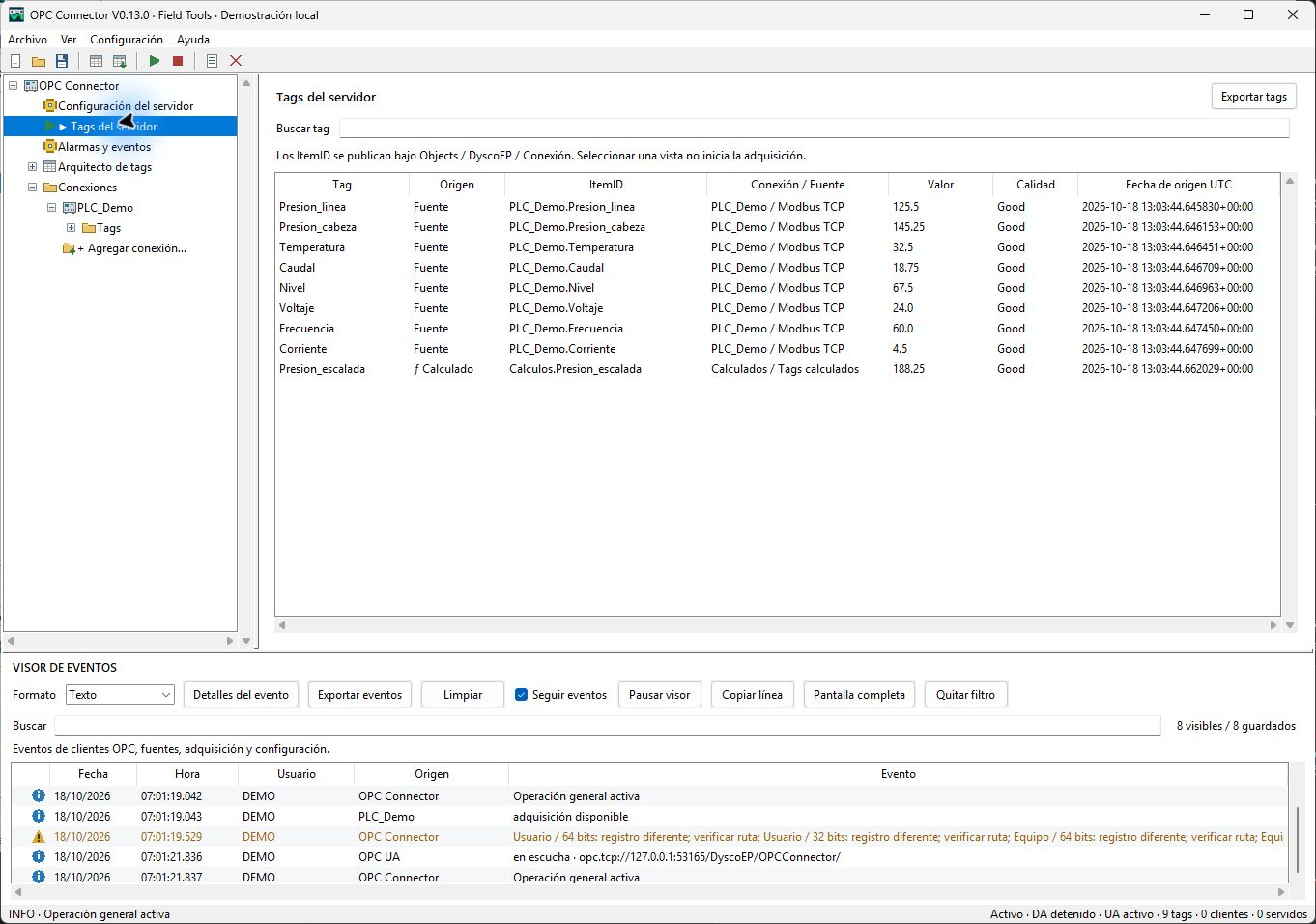Click the Agregar conexión folder-plus icon
Image resolution: width=1316 pixels, height=924 pixels.
tap(69, 248)
